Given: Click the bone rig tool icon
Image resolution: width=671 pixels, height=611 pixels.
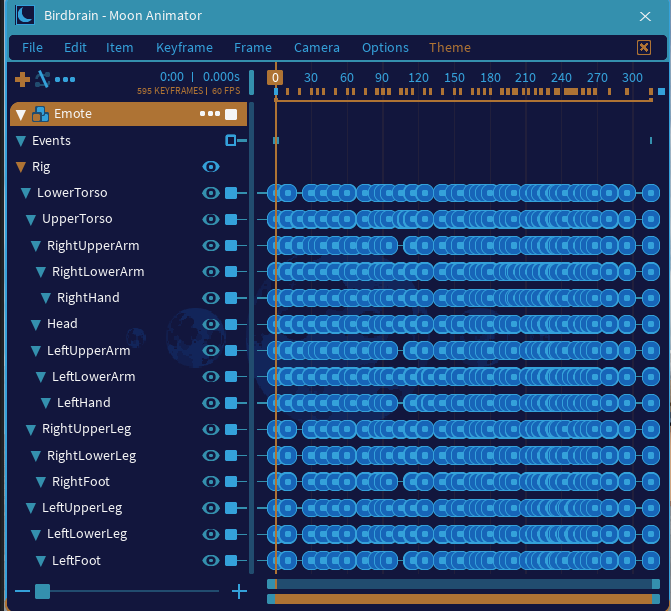Looking at the screenshot, I should coord(42,79).
